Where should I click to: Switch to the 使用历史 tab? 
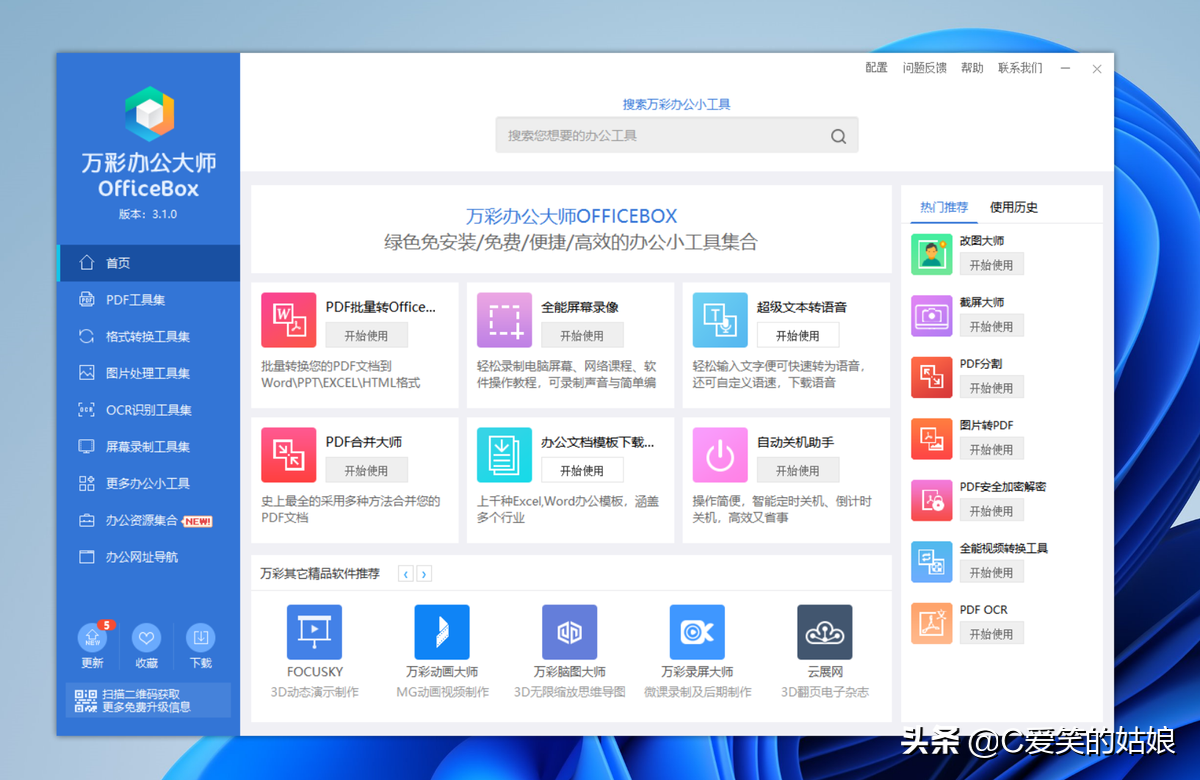(1014, 207)
